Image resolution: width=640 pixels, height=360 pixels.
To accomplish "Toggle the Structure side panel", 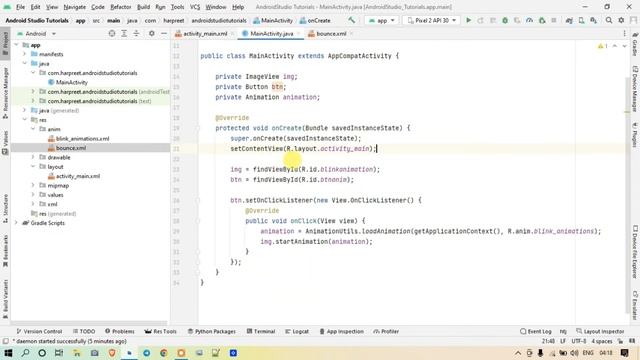I will pyautogui.click(x=5, y=208).
